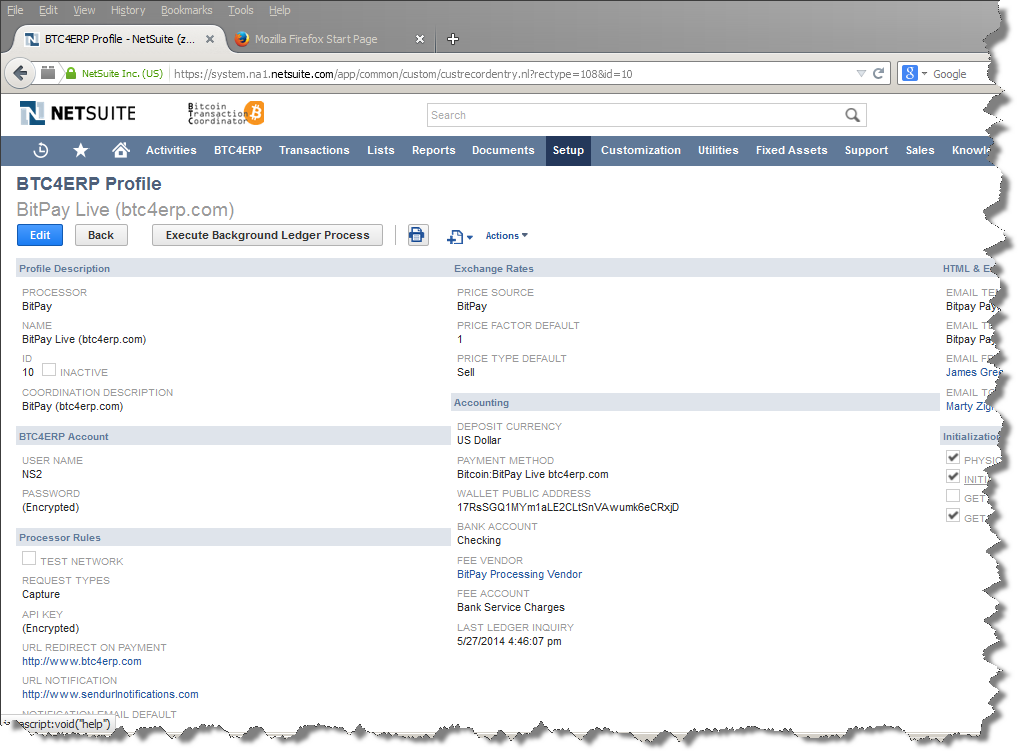Open the BitPay Processing Vendor link
Viewport: 1018px width, 751px height.
519,574
